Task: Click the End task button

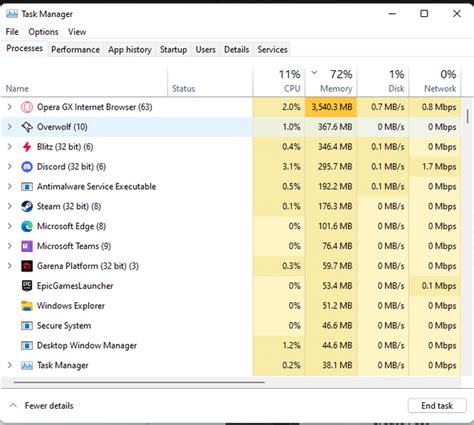Action: click(437, 406)
